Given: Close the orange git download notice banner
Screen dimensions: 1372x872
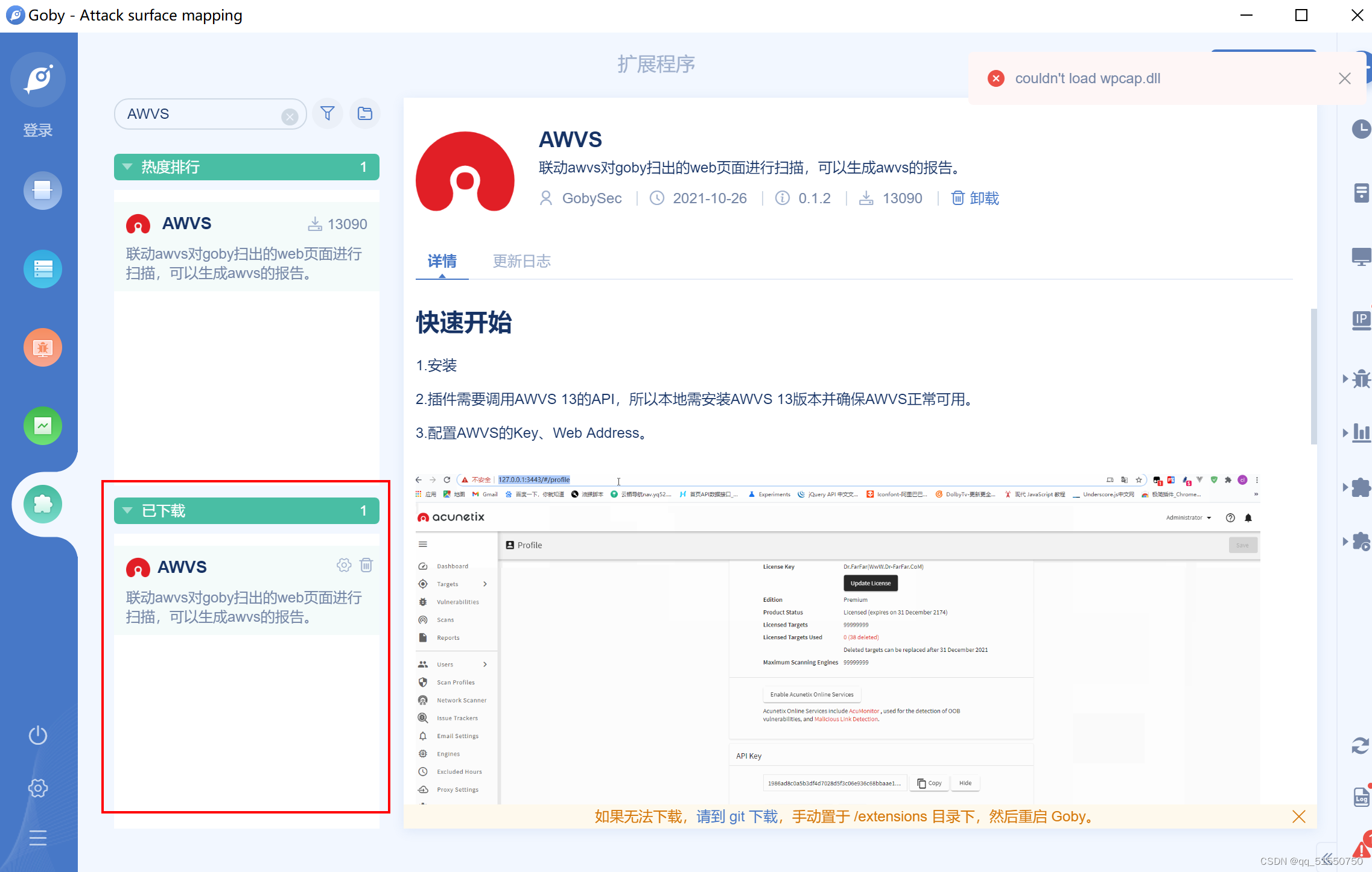Looking at the screenshot, I should [1299, 817].
